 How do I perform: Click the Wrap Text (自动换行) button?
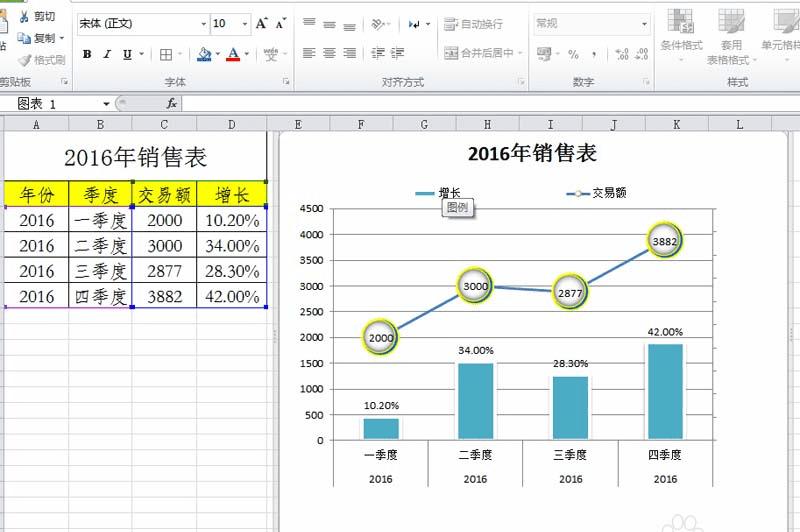click(473, 23)
